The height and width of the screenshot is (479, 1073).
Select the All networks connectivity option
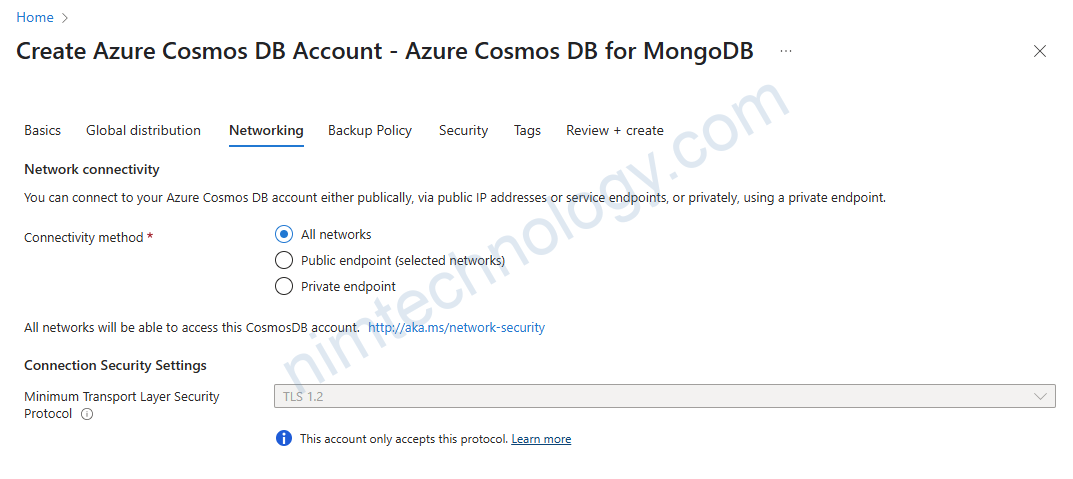[x=284, y=235]
